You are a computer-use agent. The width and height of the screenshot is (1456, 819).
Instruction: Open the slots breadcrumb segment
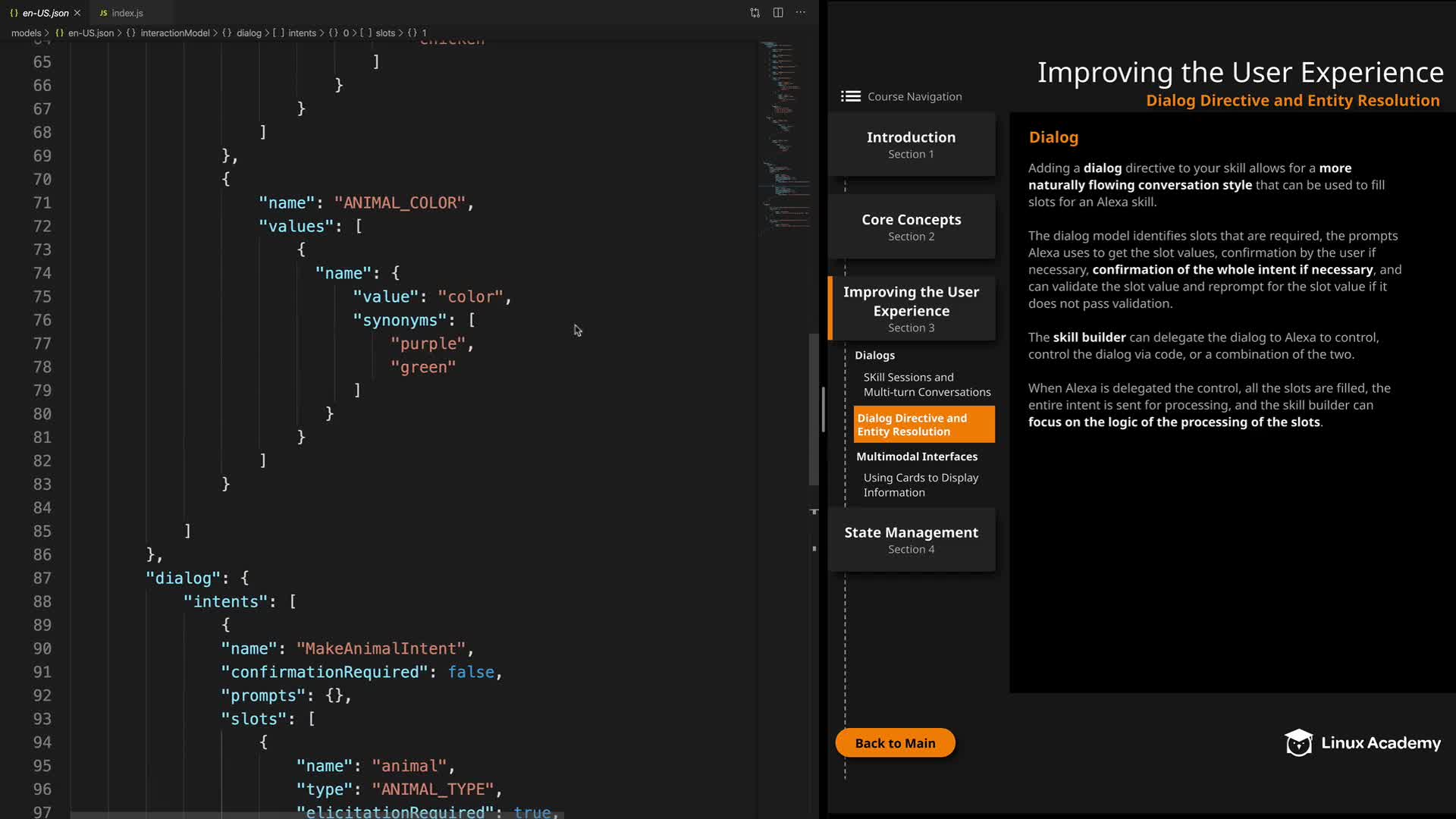click(385, 33)
